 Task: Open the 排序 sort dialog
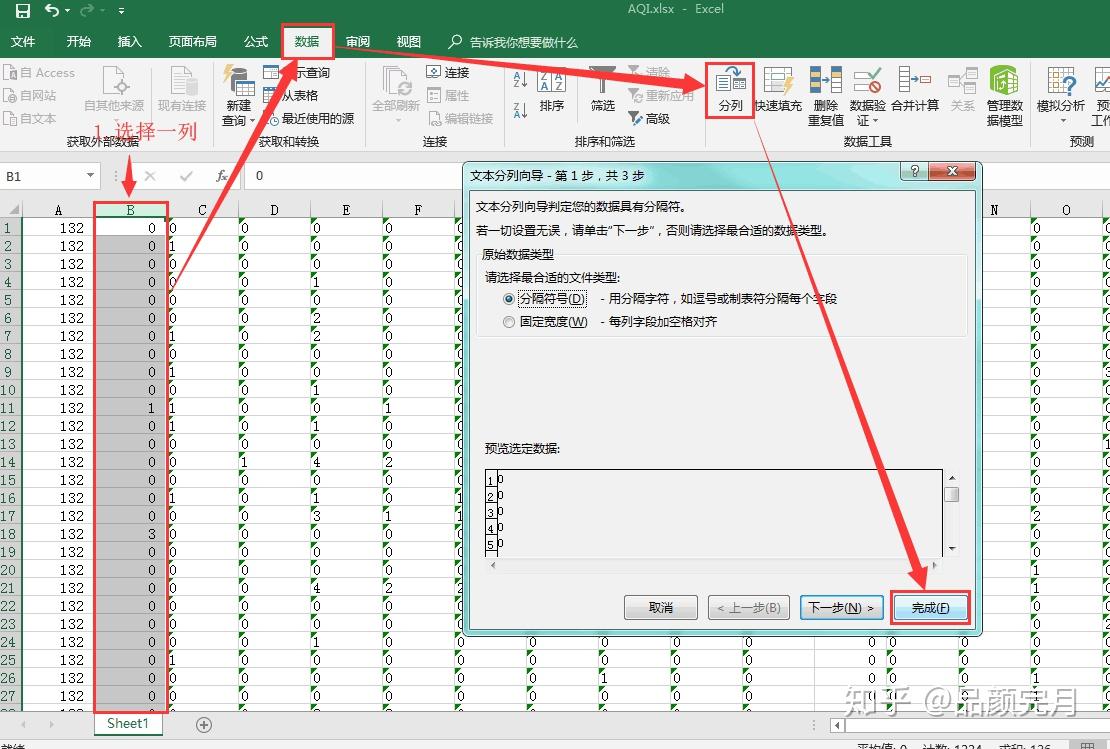click(551, 91)
